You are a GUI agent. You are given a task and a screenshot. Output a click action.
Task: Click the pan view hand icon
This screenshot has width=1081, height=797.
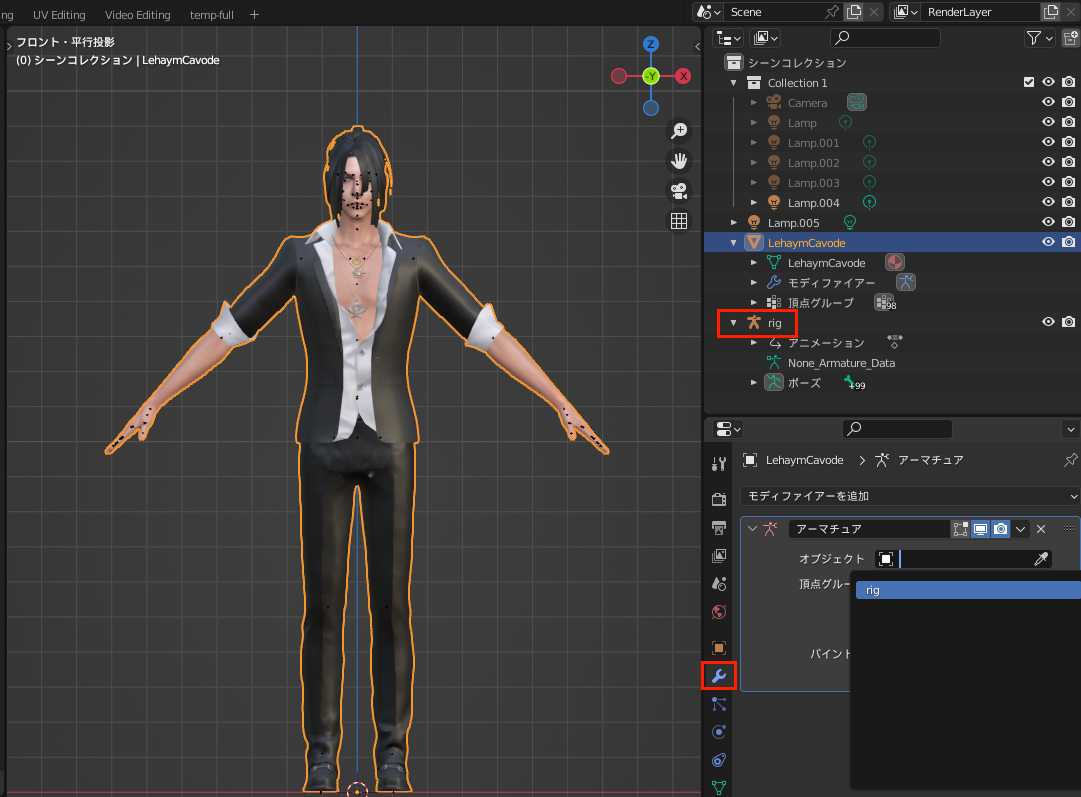679,161
